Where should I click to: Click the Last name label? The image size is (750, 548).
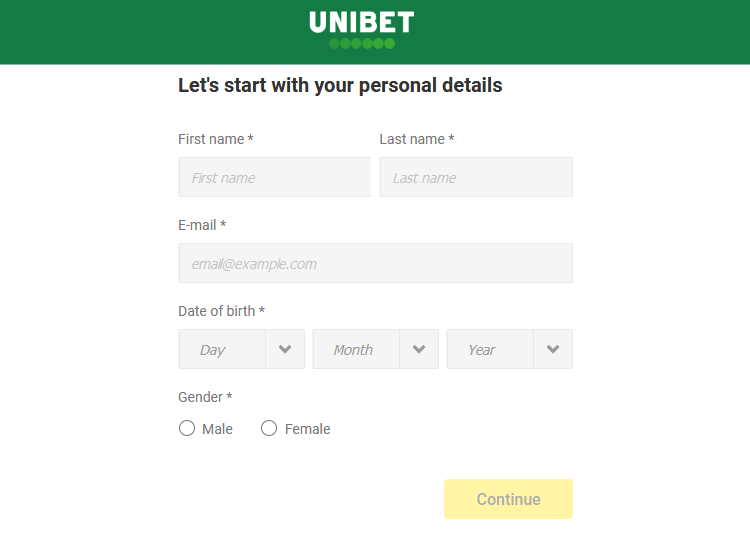click(417, 139)
